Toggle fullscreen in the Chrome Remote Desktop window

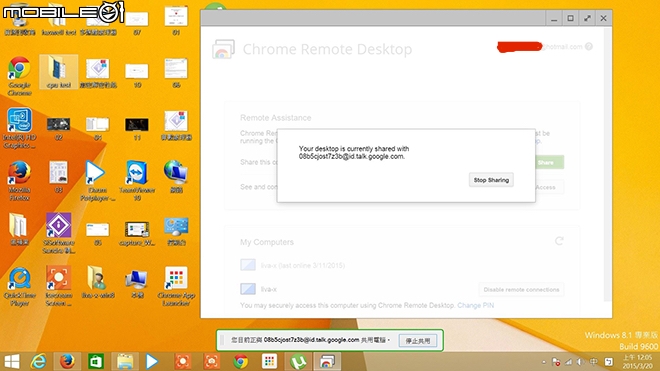pos(587,18)
